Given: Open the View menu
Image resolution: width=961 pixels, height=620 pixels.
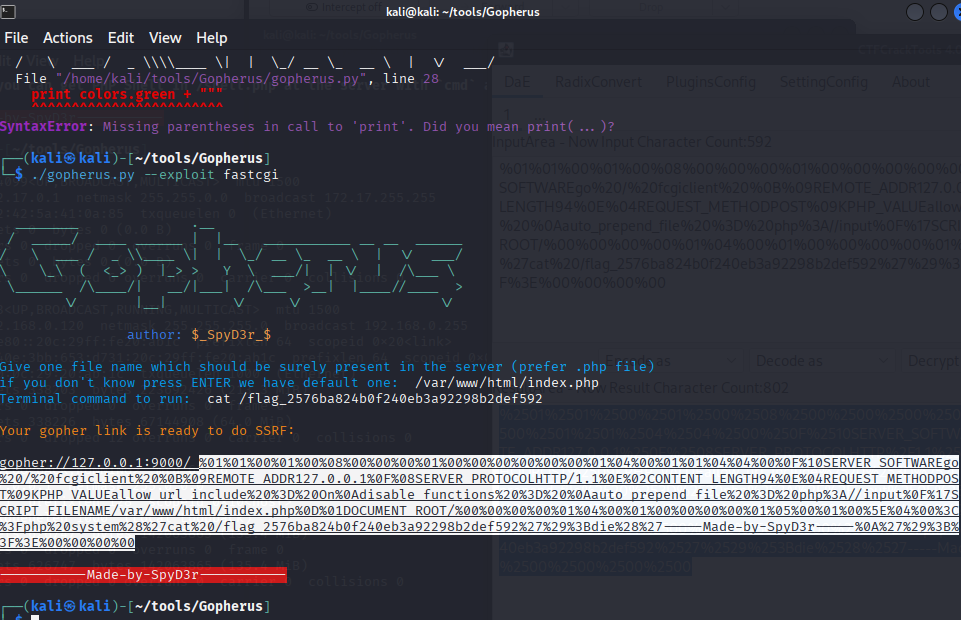Looking at the screenshot, I should coord(165,38).
